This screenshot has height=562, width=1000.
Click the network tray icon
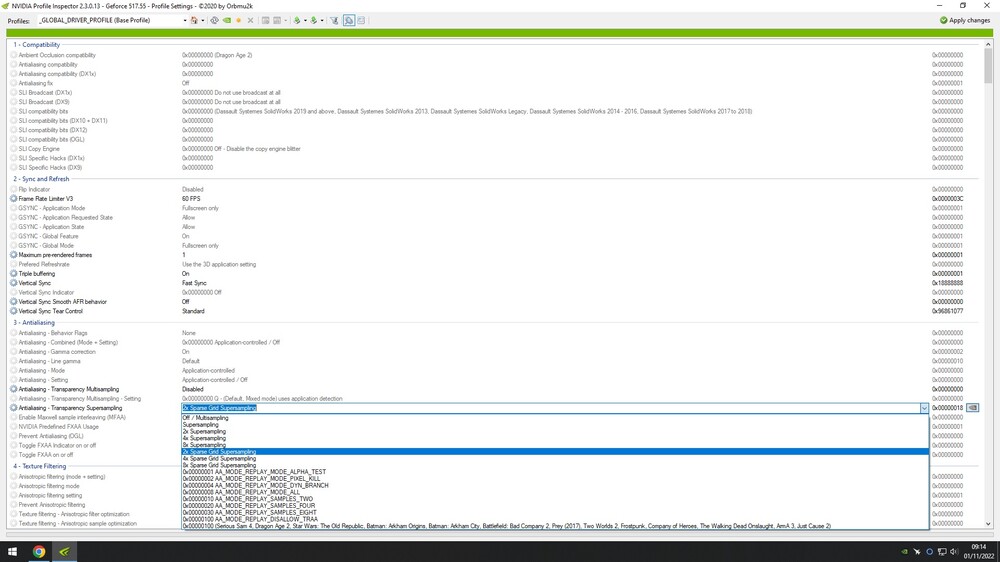(x=942, y=552)
